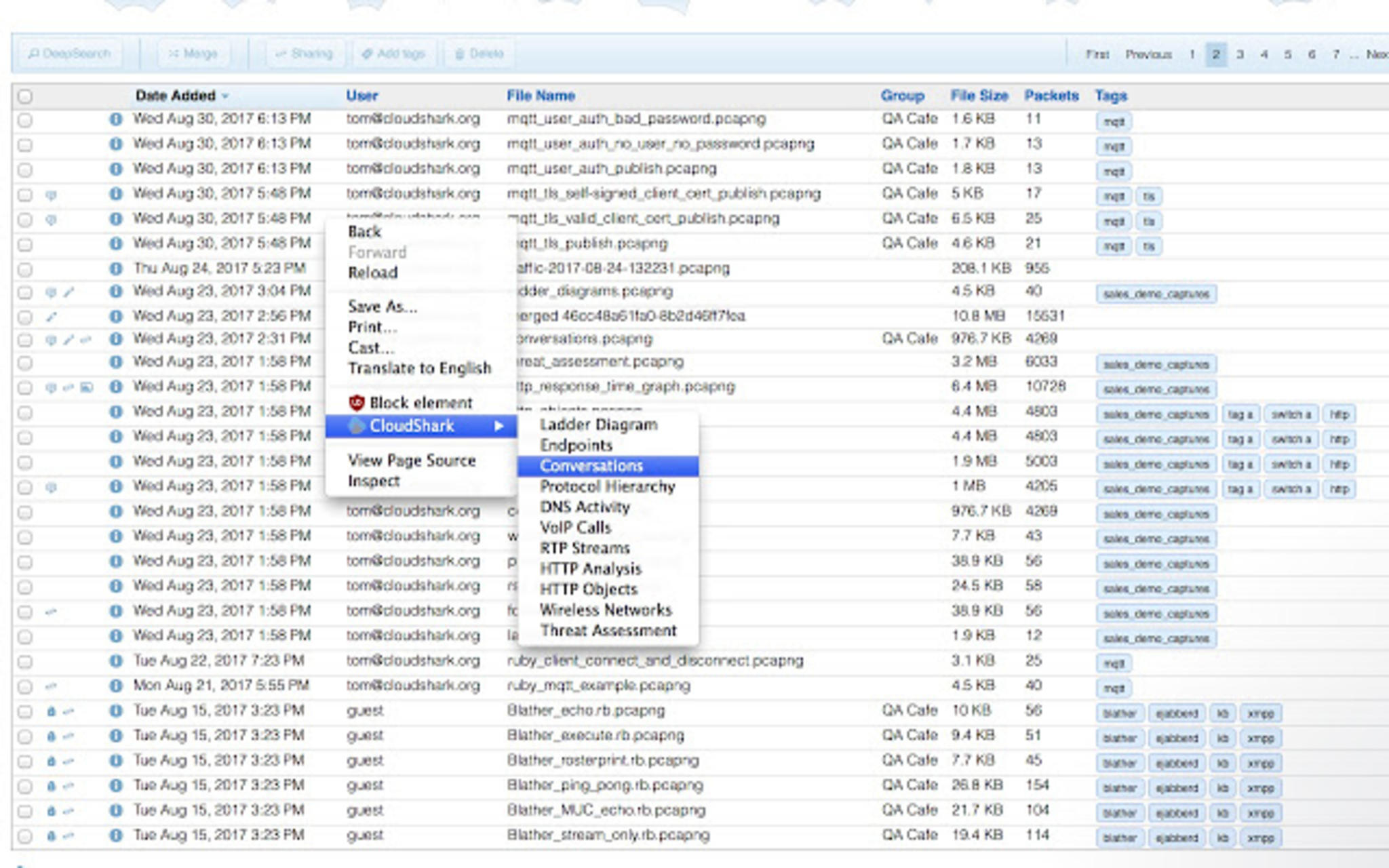Open info icon for ruby_mqtt_example.pcapng
This screenshot has width=1389, height=868.
116,686
